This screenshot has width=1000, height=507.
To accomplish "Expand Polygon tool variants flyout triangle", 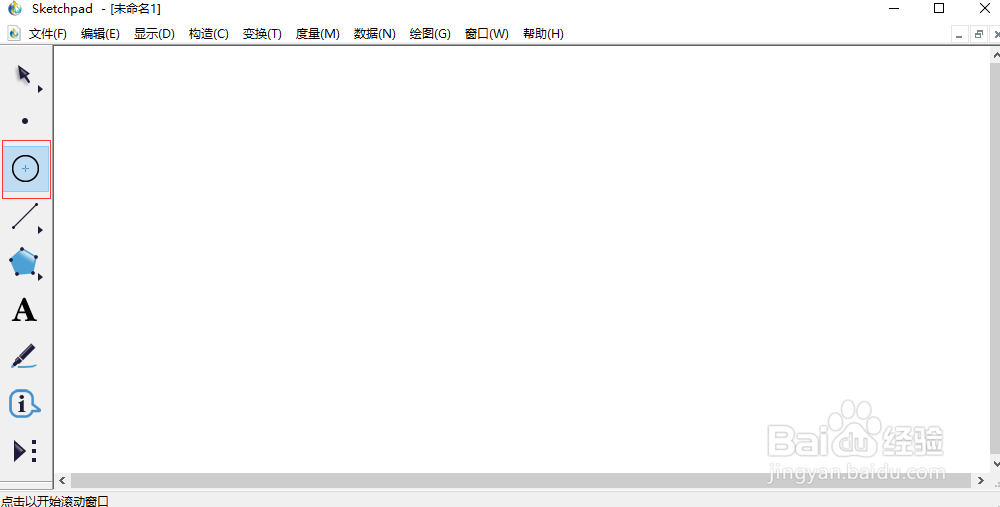I will tap(40, 277).
